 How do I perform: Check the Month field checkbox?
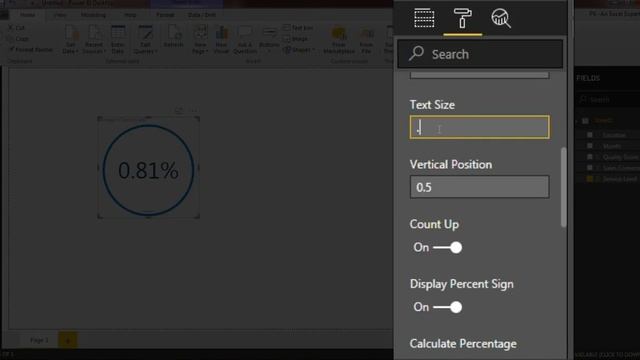click(x=590, y=146)
